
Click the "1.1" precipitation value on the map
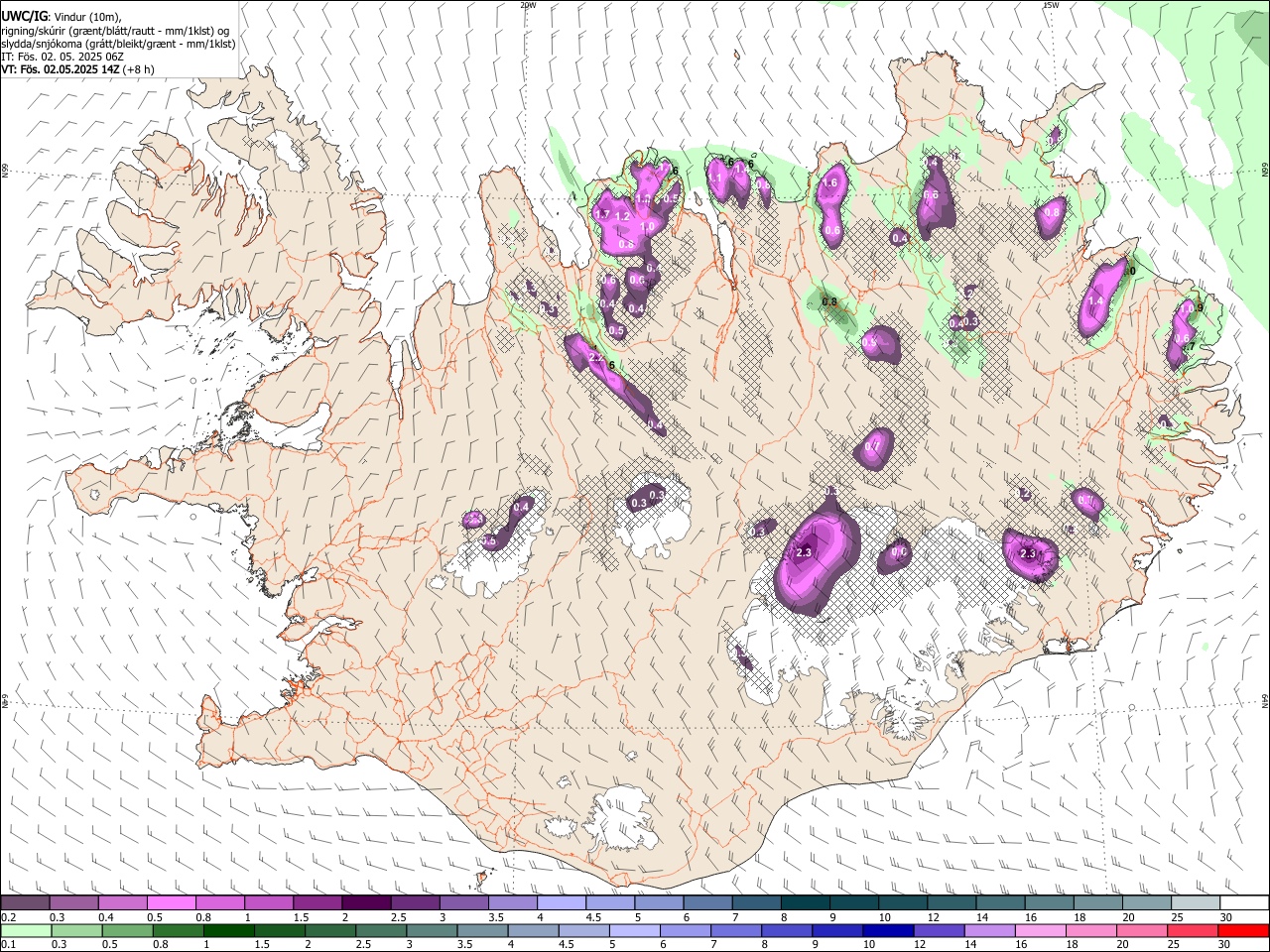714,178
